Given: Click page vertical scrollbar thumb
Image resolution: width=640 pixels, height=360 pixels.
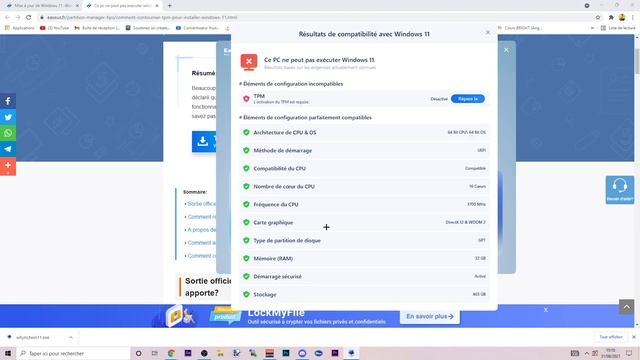Looking at the screenshot, I should 637,61.
